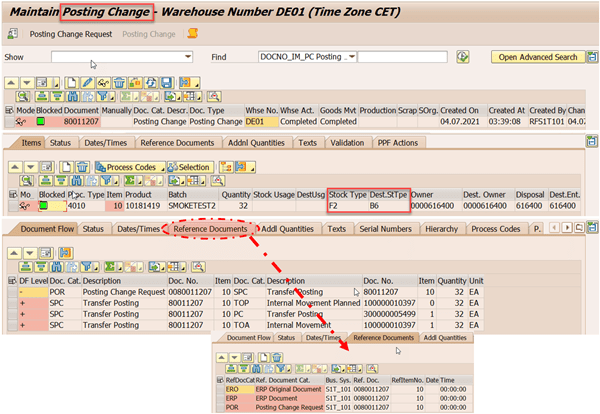Click the save icon in top toolbar
Image resolution: width=600 pixels, height=414 pixels.
tap(13, 33)
